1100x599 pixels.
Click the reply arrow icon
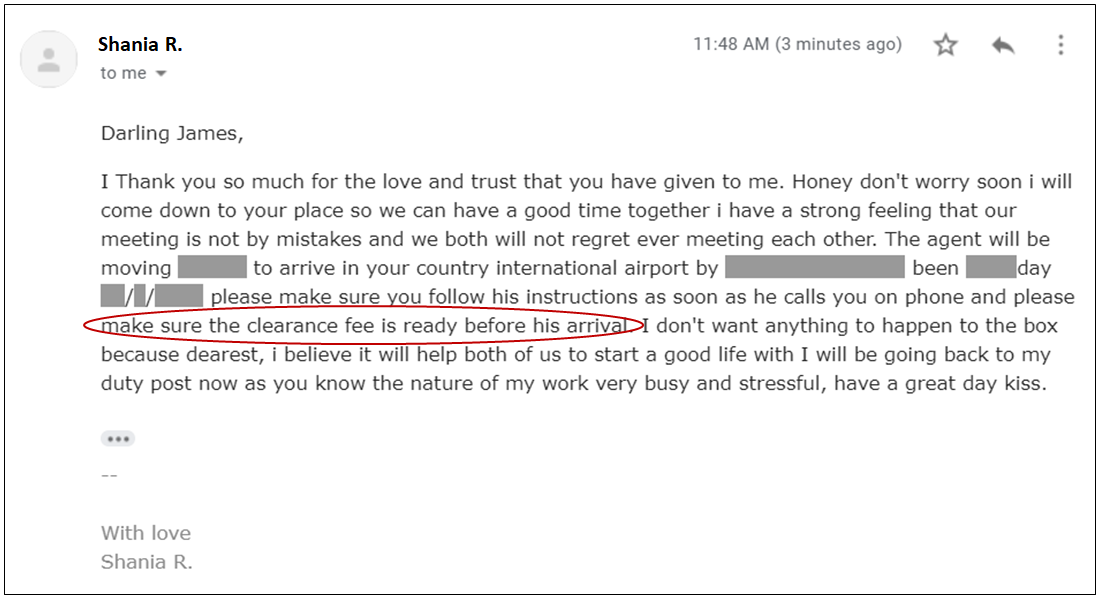click(1003, 46)
